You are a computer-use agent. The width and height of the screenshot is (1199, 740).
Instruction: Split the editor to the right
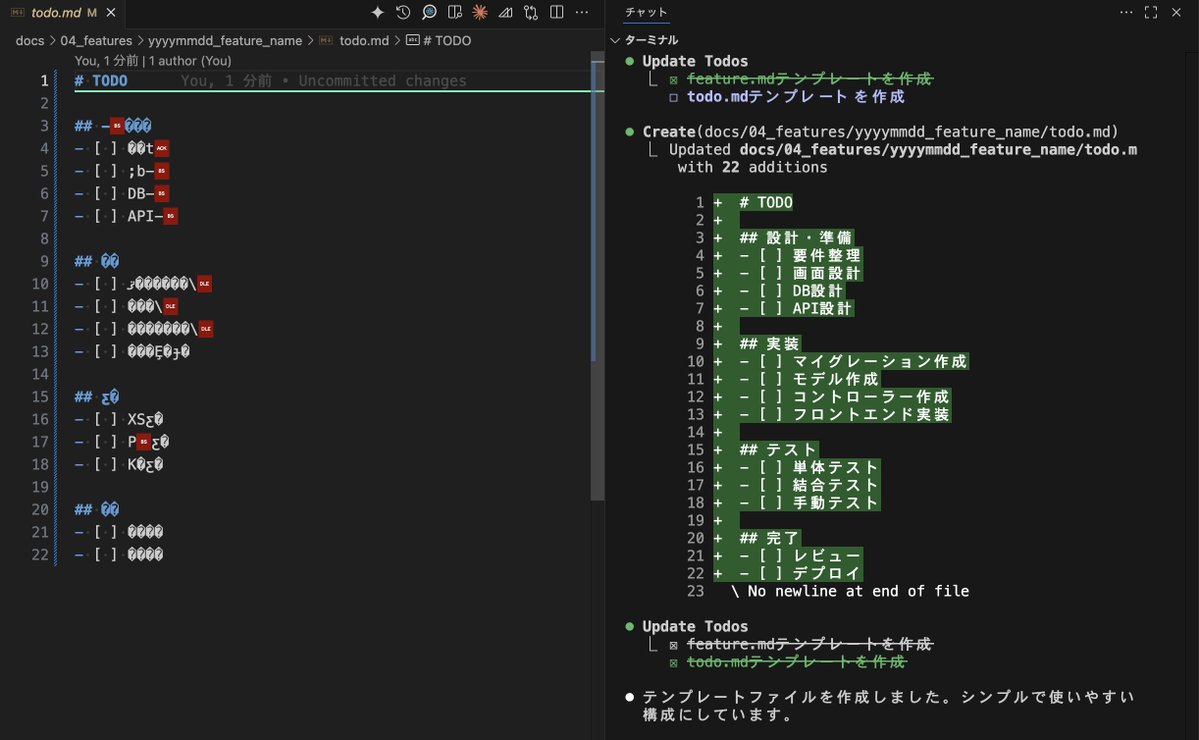[557, 12]
